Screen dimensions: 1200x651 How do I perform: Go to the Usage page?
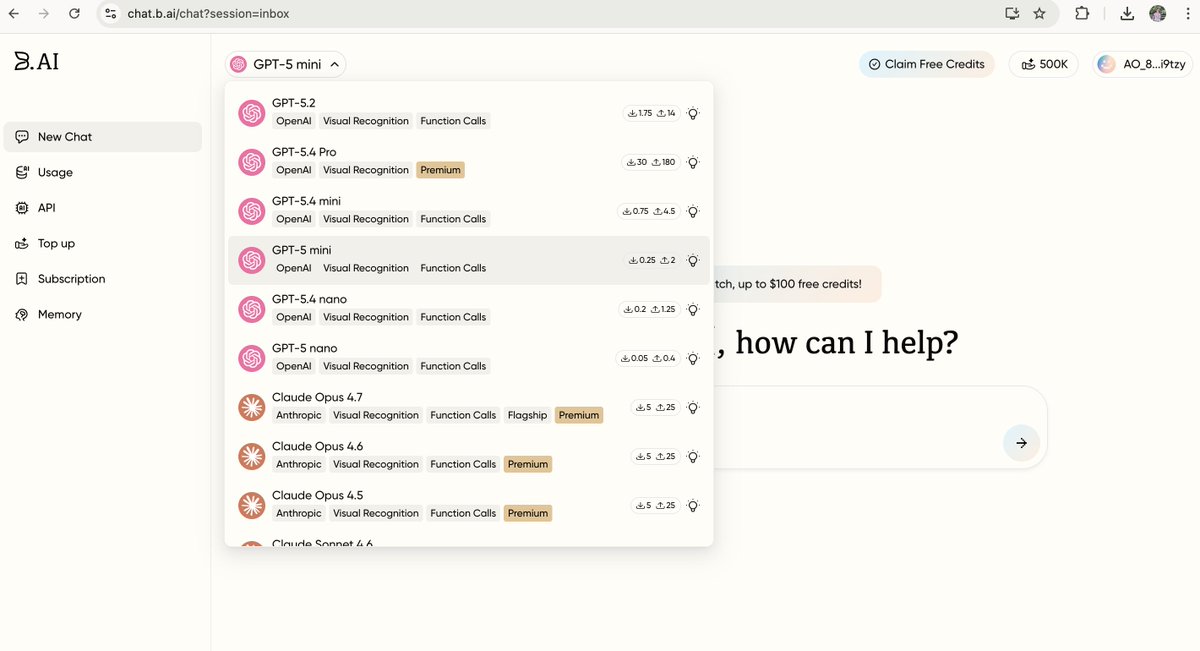103,172
